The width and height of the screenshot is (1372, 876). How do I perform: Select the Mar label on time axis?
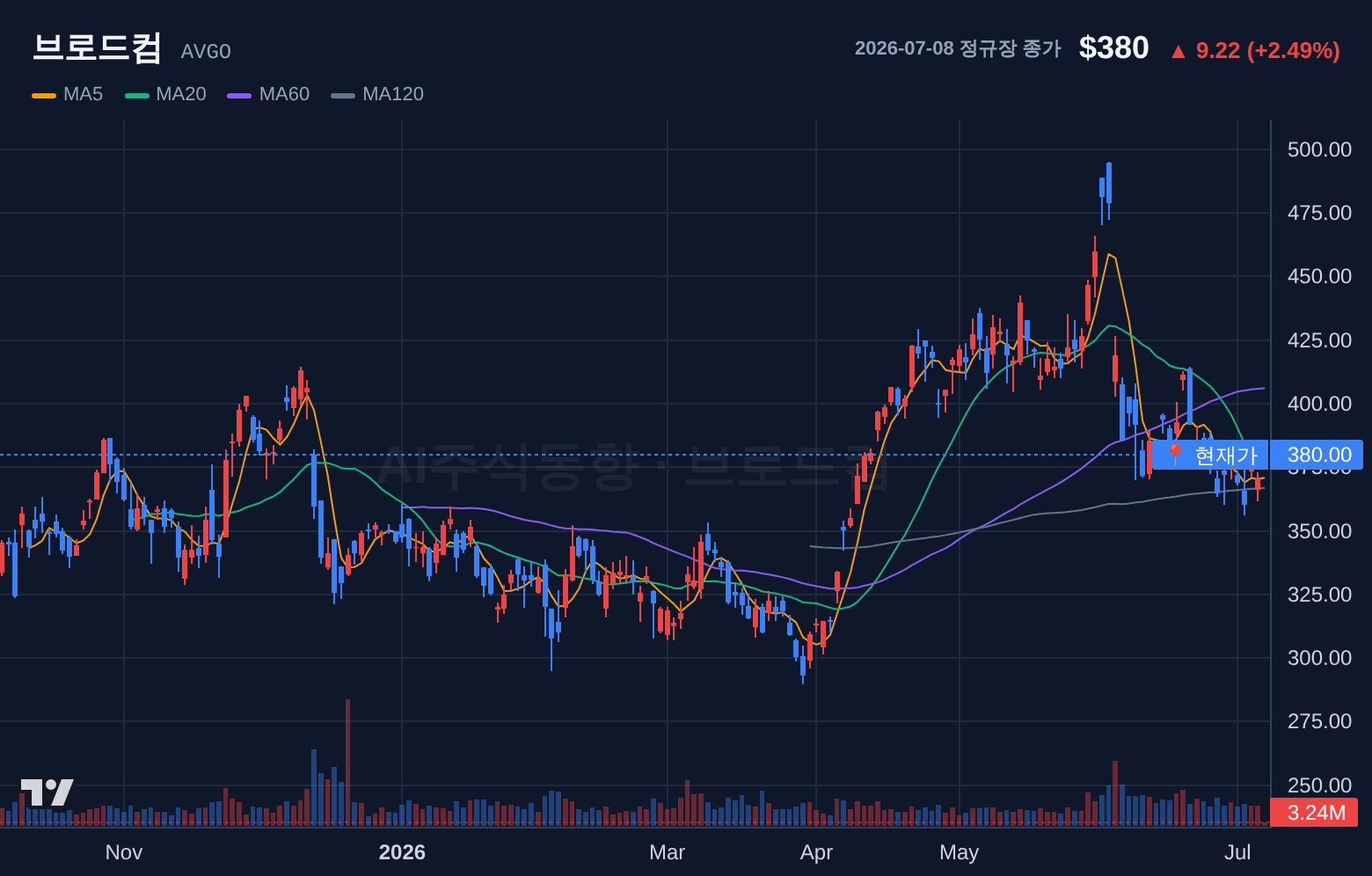pyautogui.click(x=667, y=852)
